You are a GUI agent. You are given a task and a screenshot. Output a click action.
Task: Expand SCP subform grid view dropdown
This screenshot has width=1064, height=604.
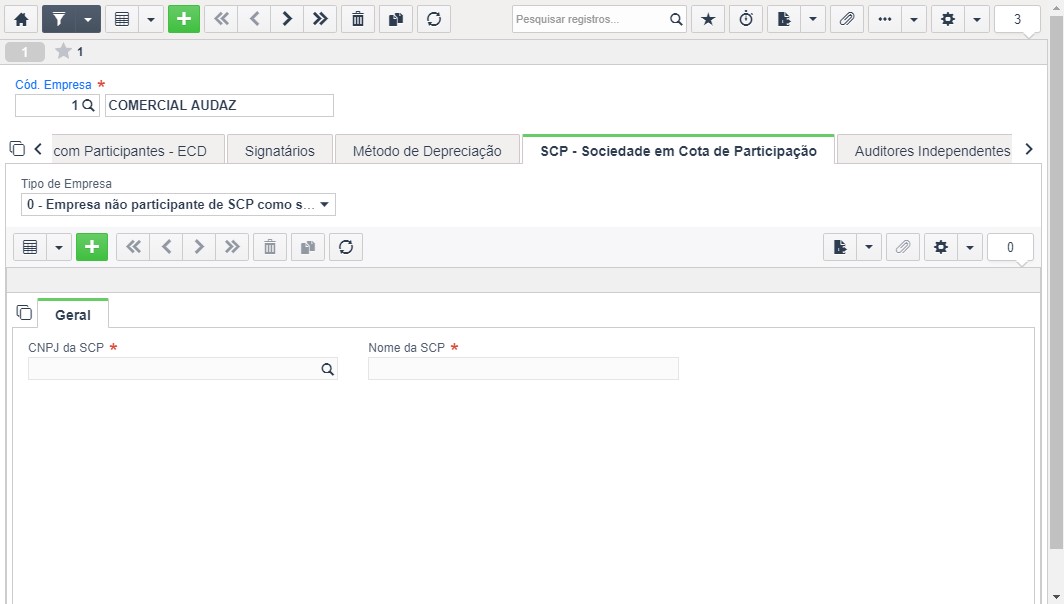(x=59, y=247)
